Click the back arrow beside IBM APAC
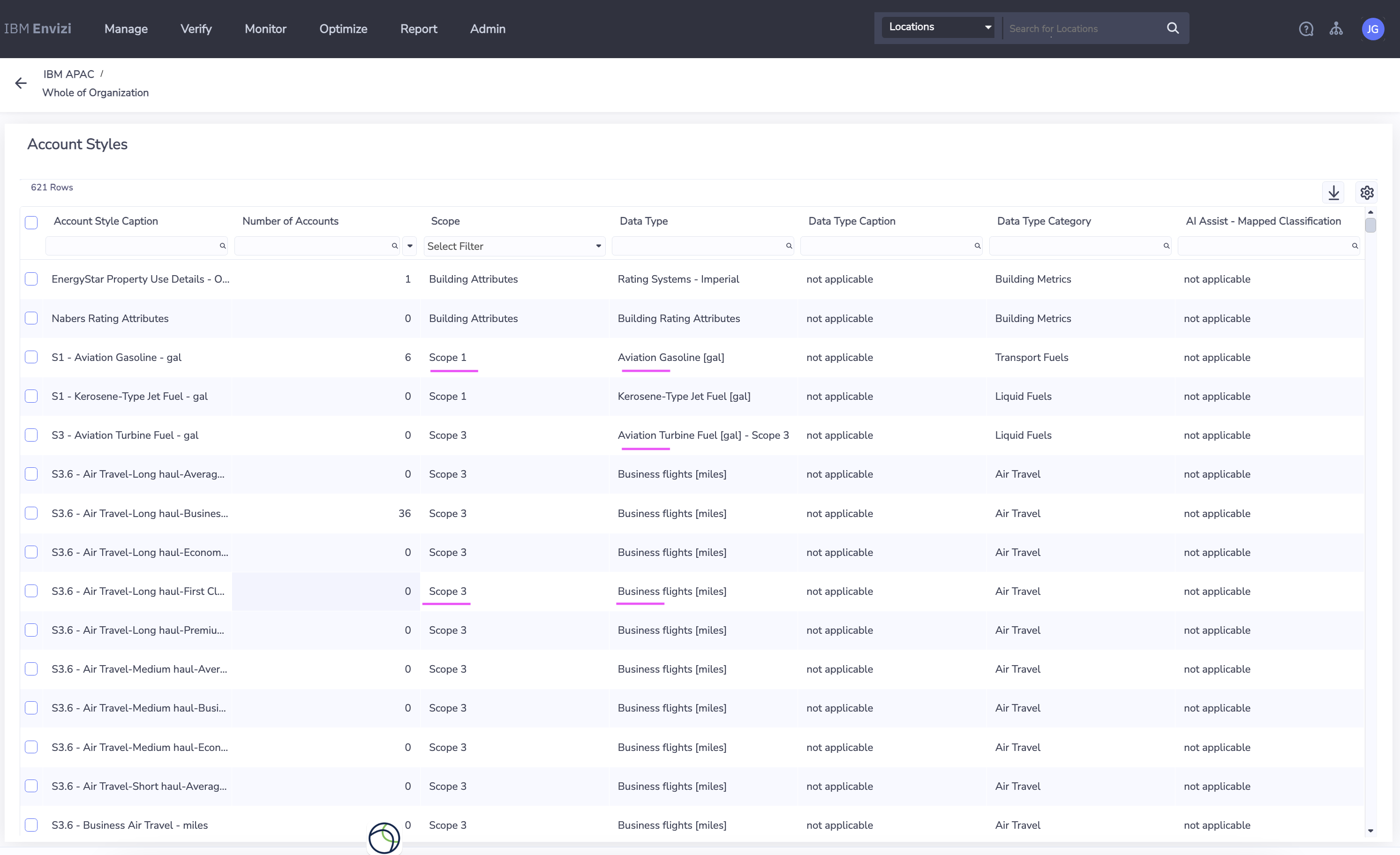Screen dimensions: 1400x855 click(x=21, y=83)
